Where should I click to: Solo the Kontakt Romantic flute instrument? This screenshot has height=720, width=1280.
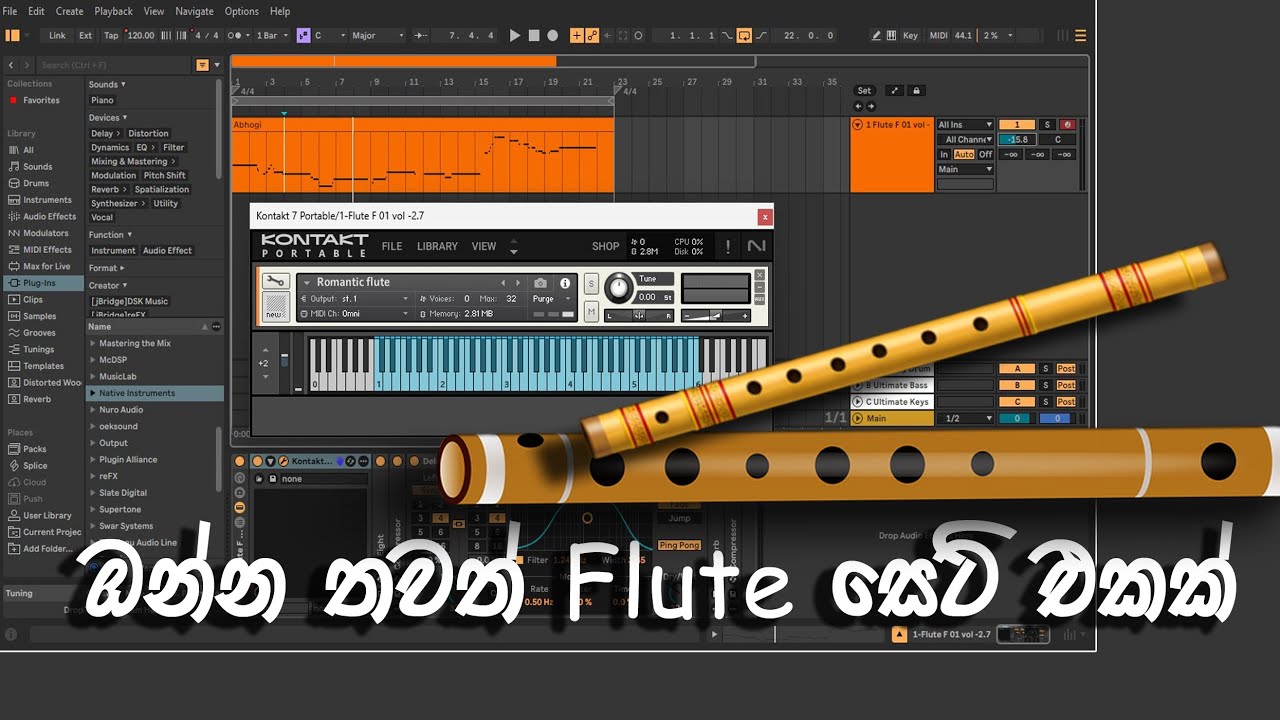click(x=591, y=283)
